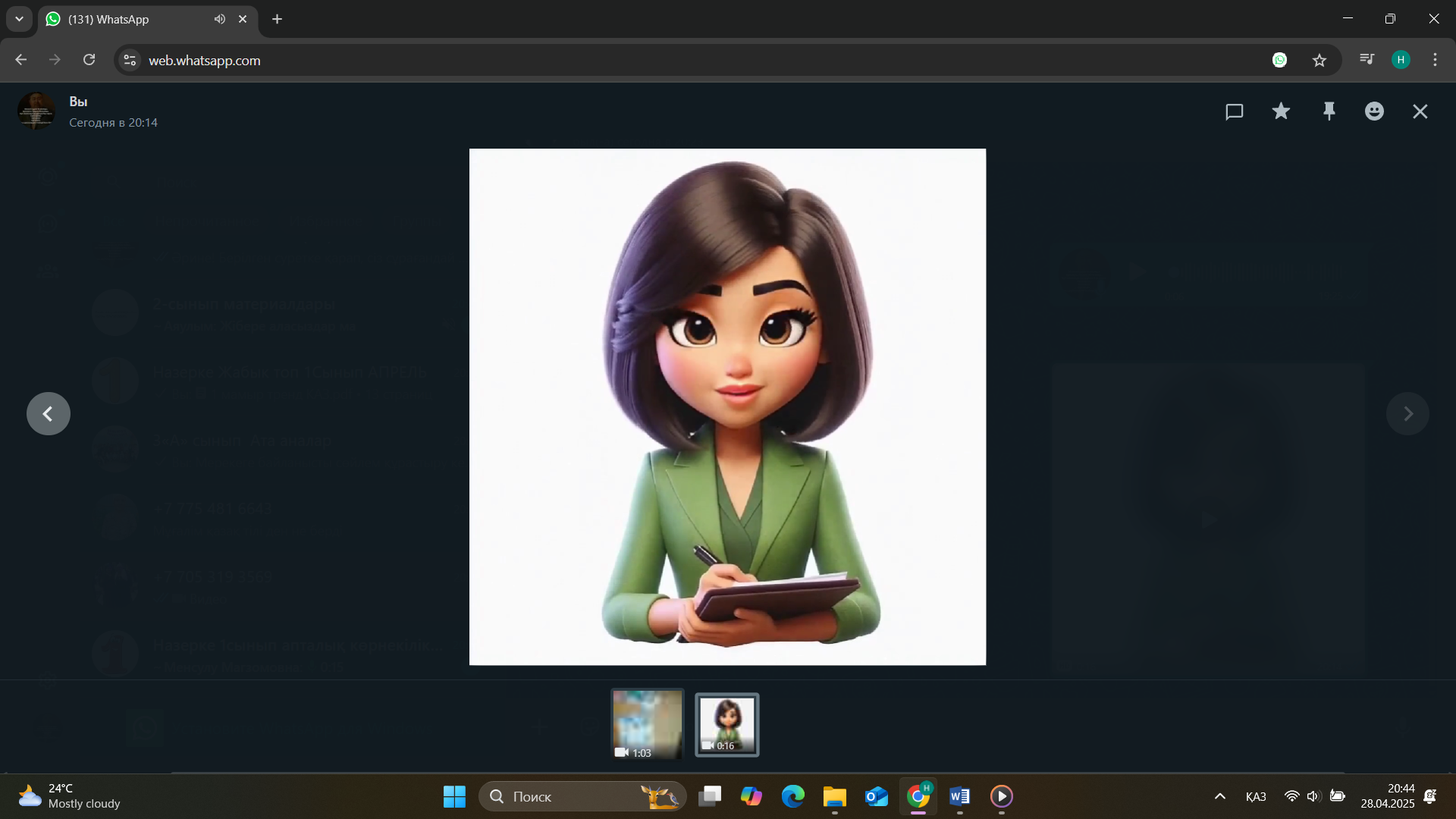Close the media viewer
Screen dimensions: 1456x819
(x=1420, y=111)
